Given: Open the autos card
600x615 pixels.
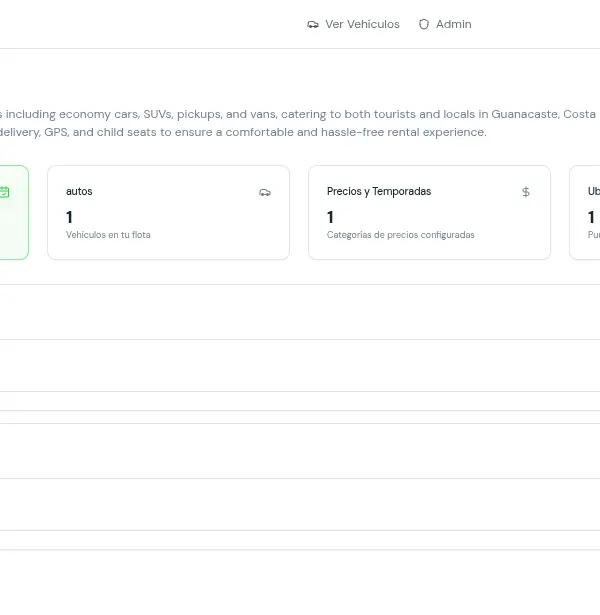Looking at the screenshot, I should click(x=169, y=212).
